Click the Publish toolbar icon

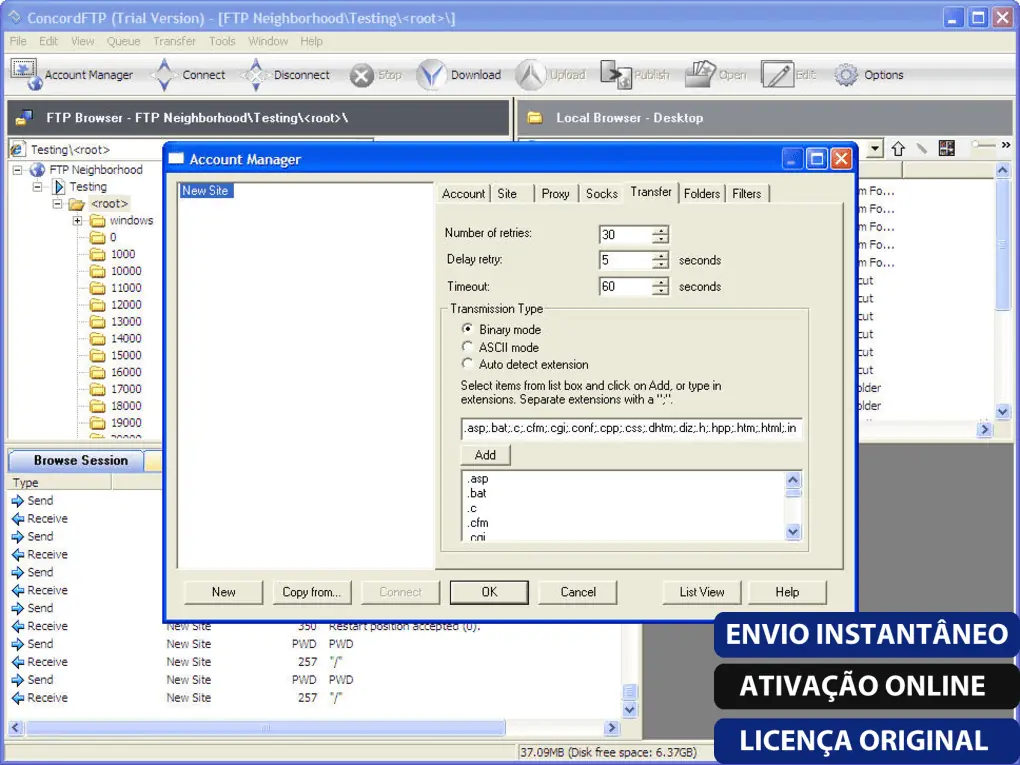pyautogui.click(x=615, y=75)
